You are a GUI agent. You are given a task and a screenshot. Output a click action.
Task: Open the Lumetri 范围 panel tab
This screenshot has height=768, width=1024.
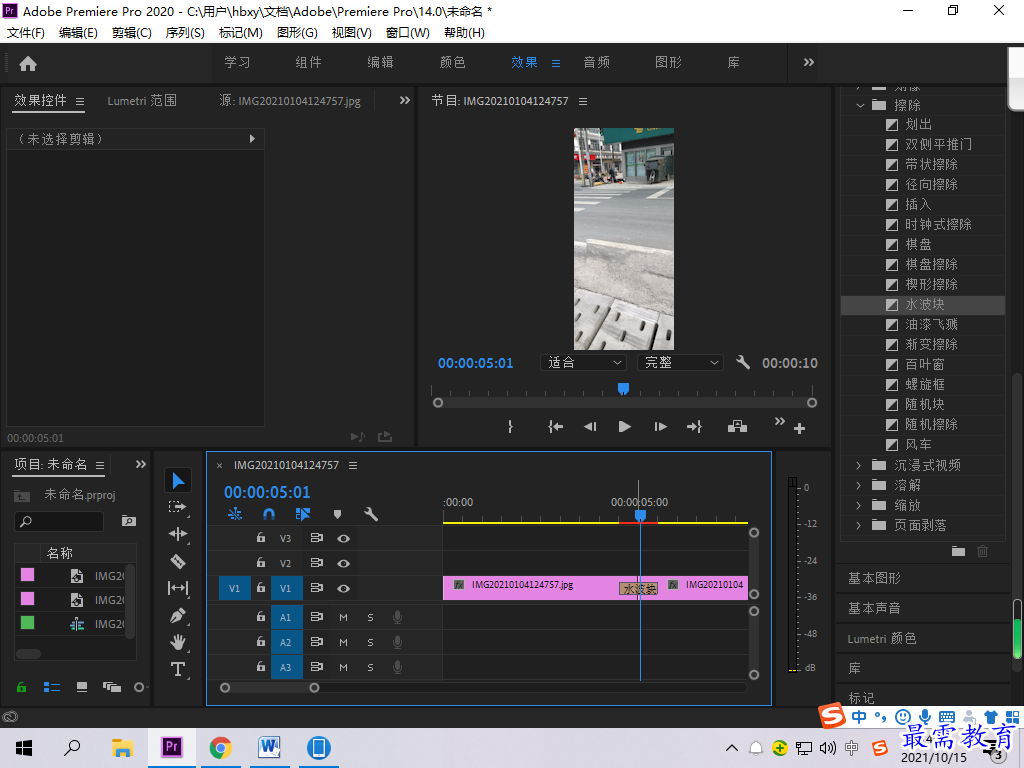click(142, 101)
